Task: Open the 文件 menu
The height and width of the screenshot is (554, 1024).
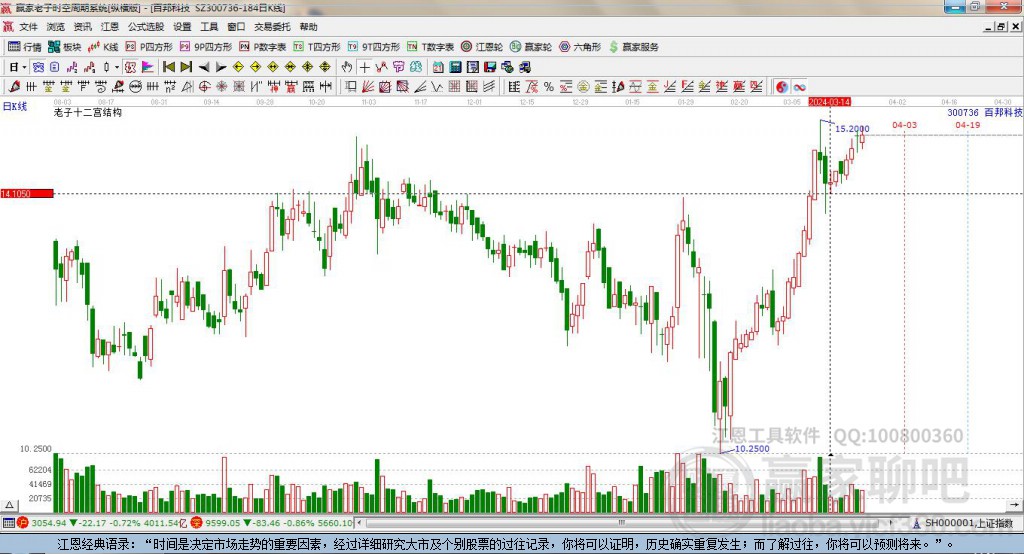Action: (x=28, y=27)
